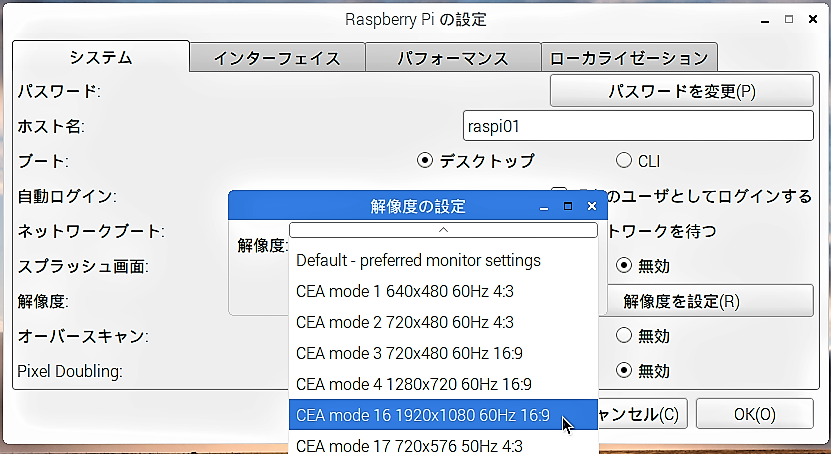Choose CEA mode 3 720x480 60Hz 16:9

pos(444,353)
